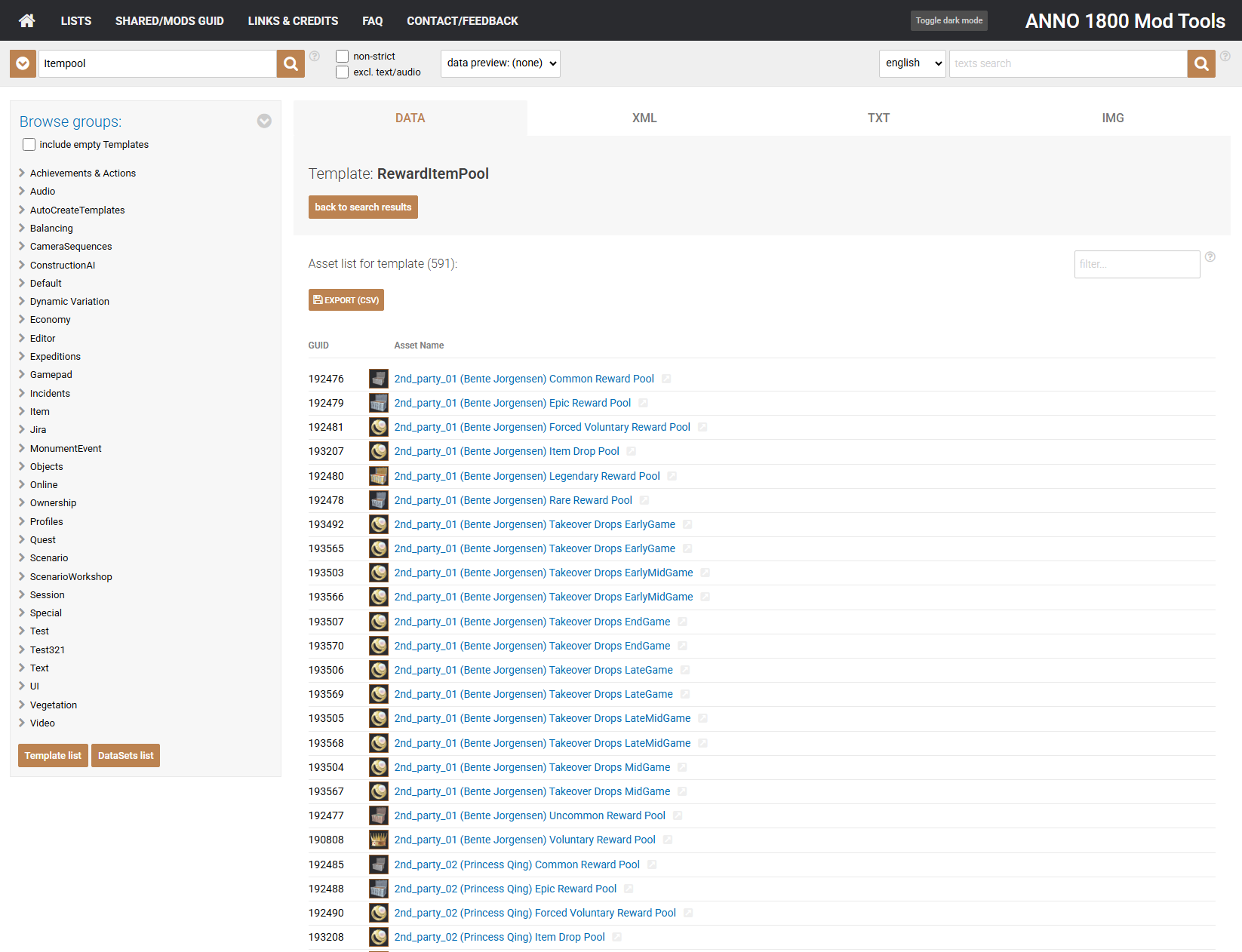Open the LINKS & CREDITS menu
1242x952 pixels.
293,21
